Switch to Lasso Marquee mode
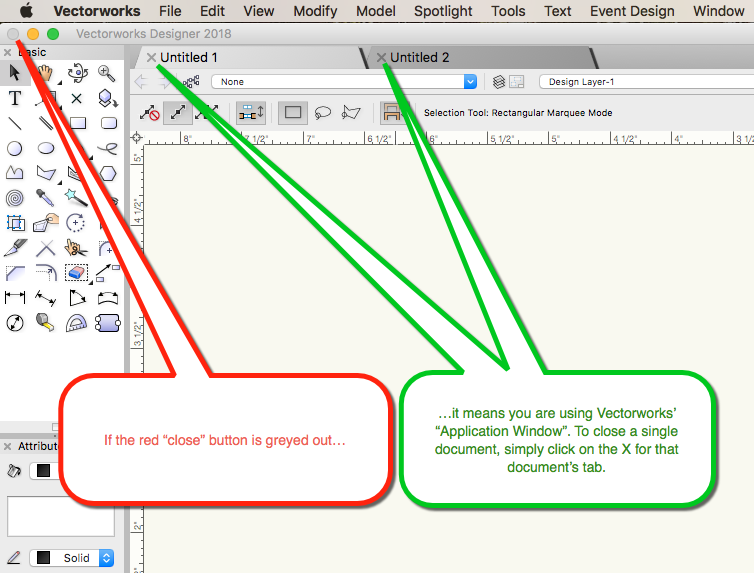Screen dimensions: 754x573 click(323, 113)
